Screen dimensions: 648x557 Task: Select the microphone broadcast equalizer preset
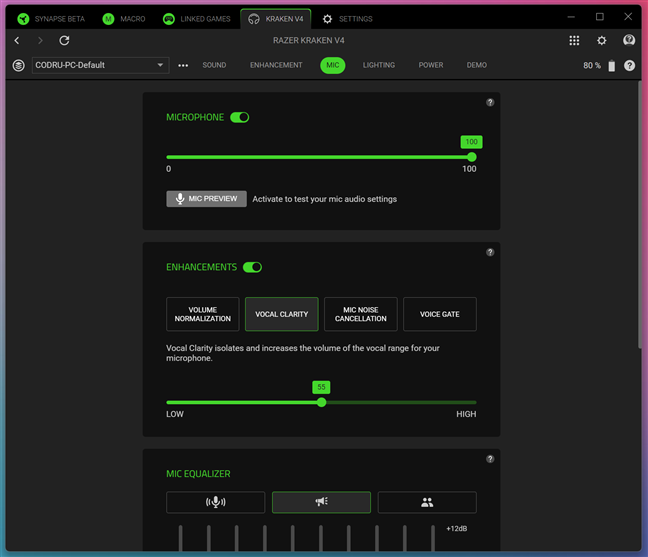216,502
